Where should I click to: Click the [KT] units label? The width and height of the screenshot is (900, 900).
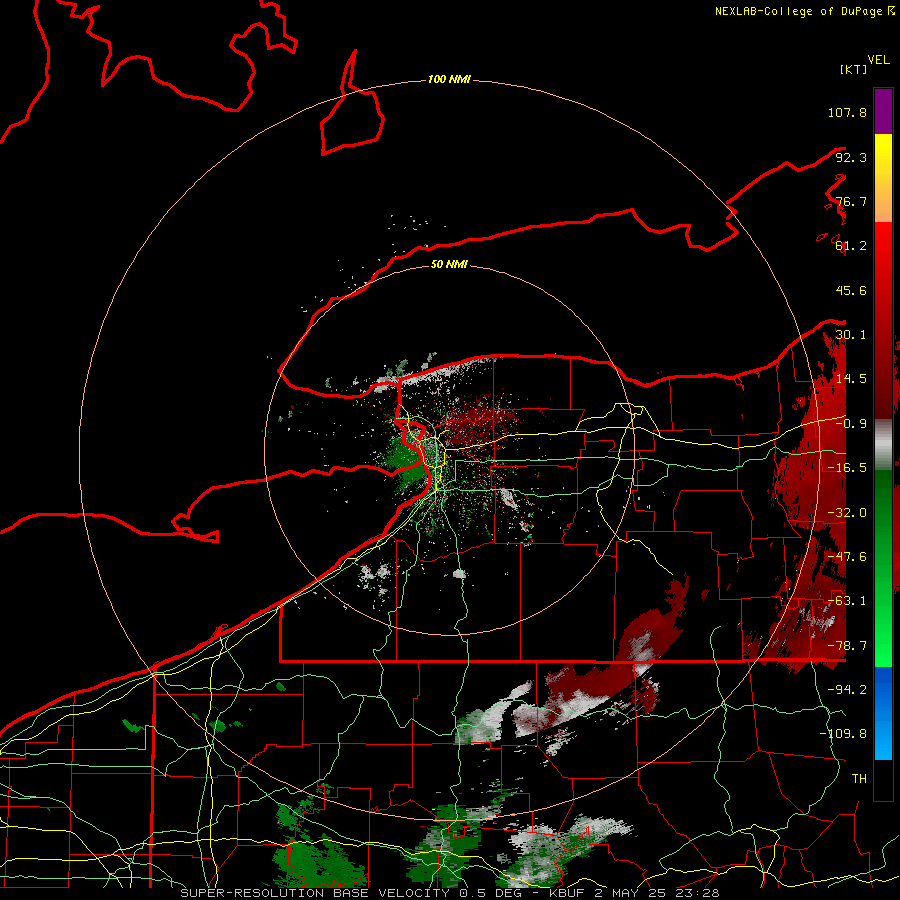pyautogui.click(x=854, y=69)
